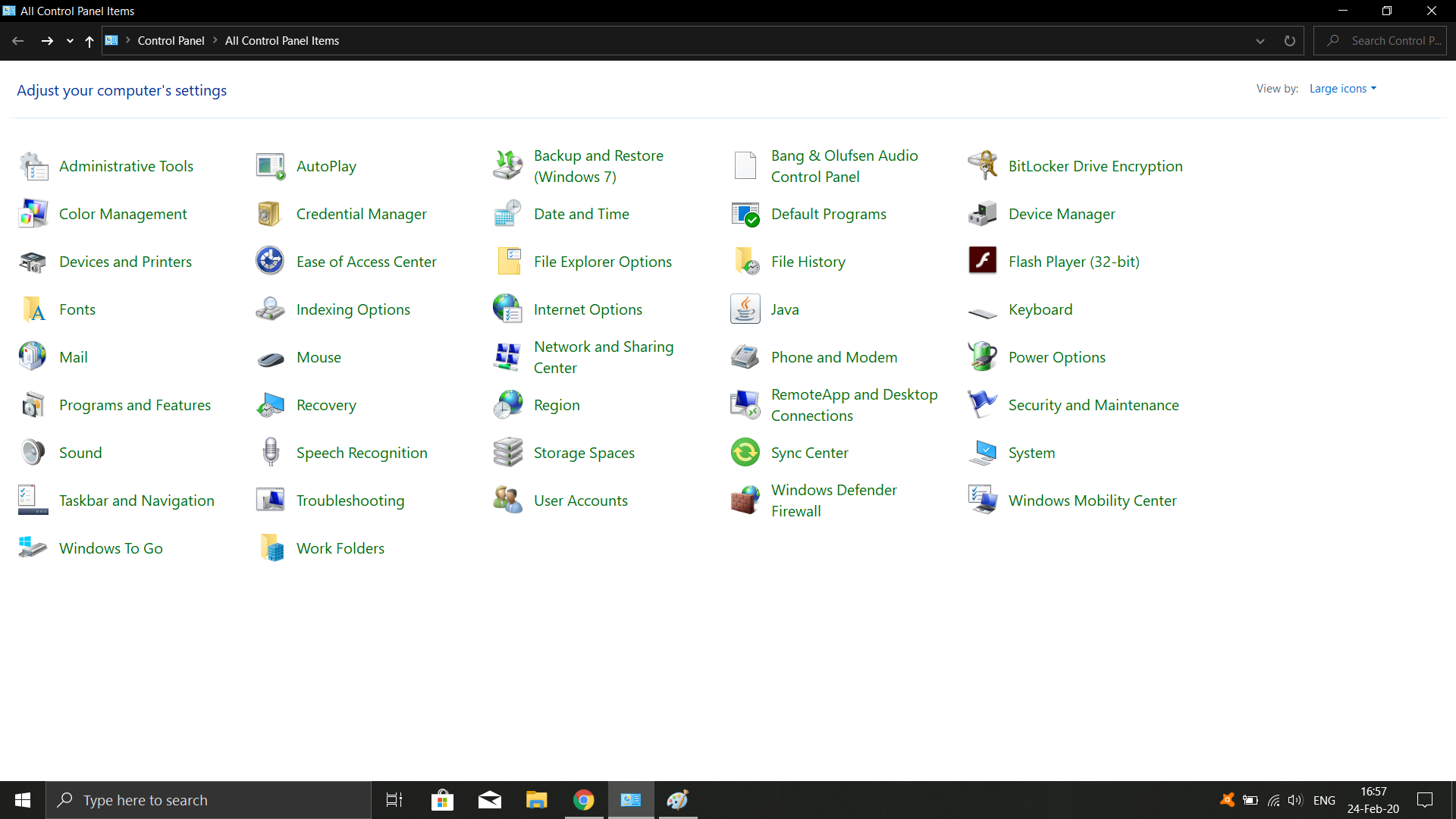Expand the address bar history dropdown
The height and width of the screenshot is (819, 1456).
(1260, 41)
